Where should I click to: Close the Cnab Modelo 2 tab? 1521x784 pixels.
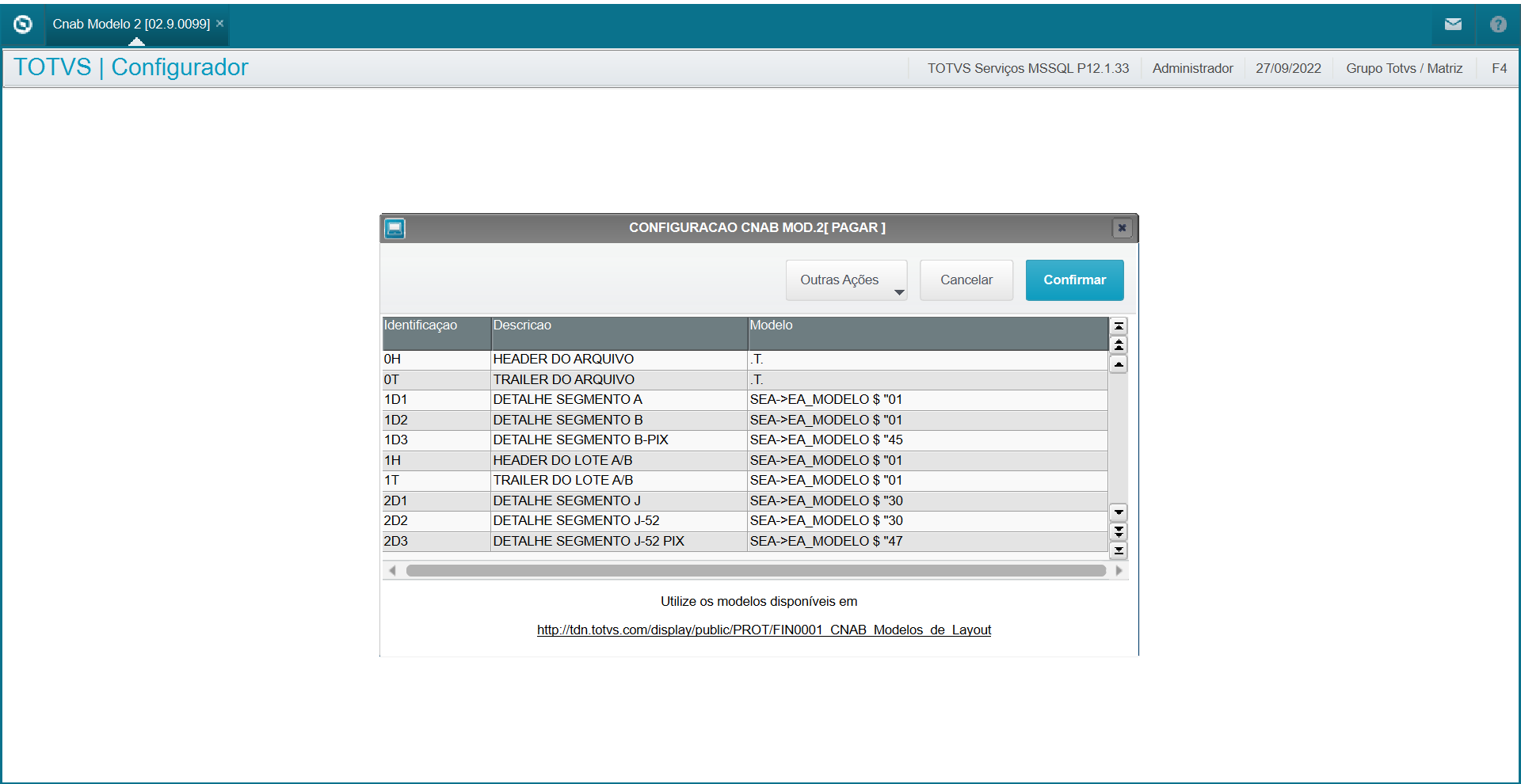coord(220,24)
